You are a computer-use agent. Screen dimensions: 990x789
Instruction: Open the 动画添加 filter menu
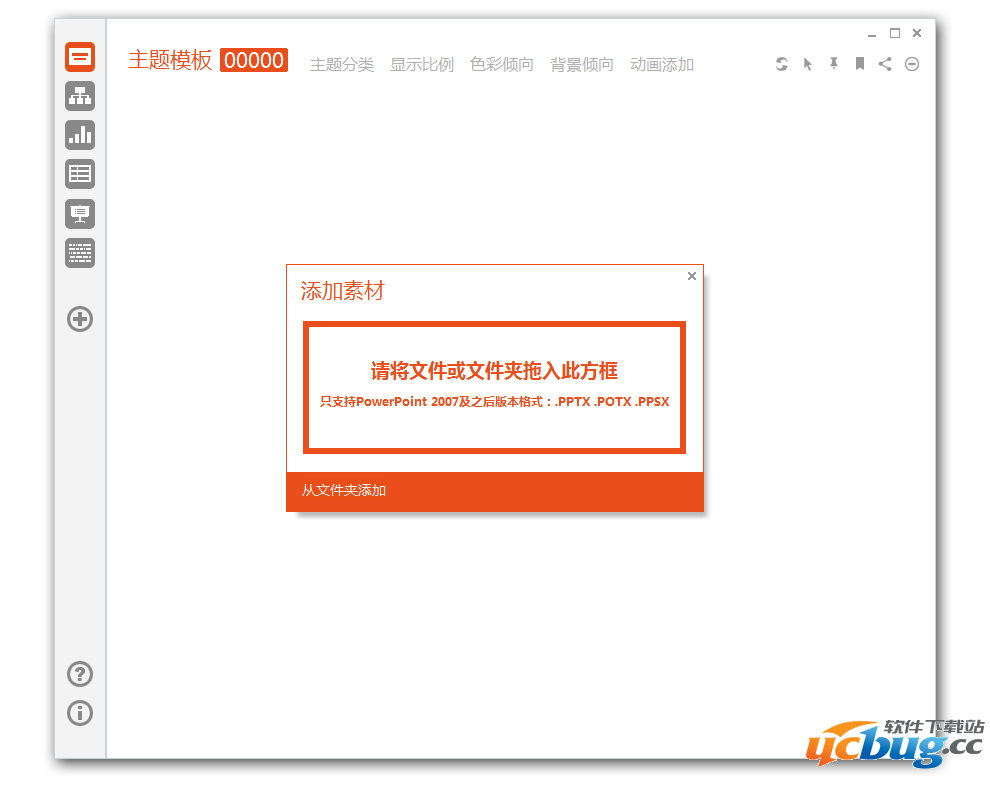click(x=662, y=65)
